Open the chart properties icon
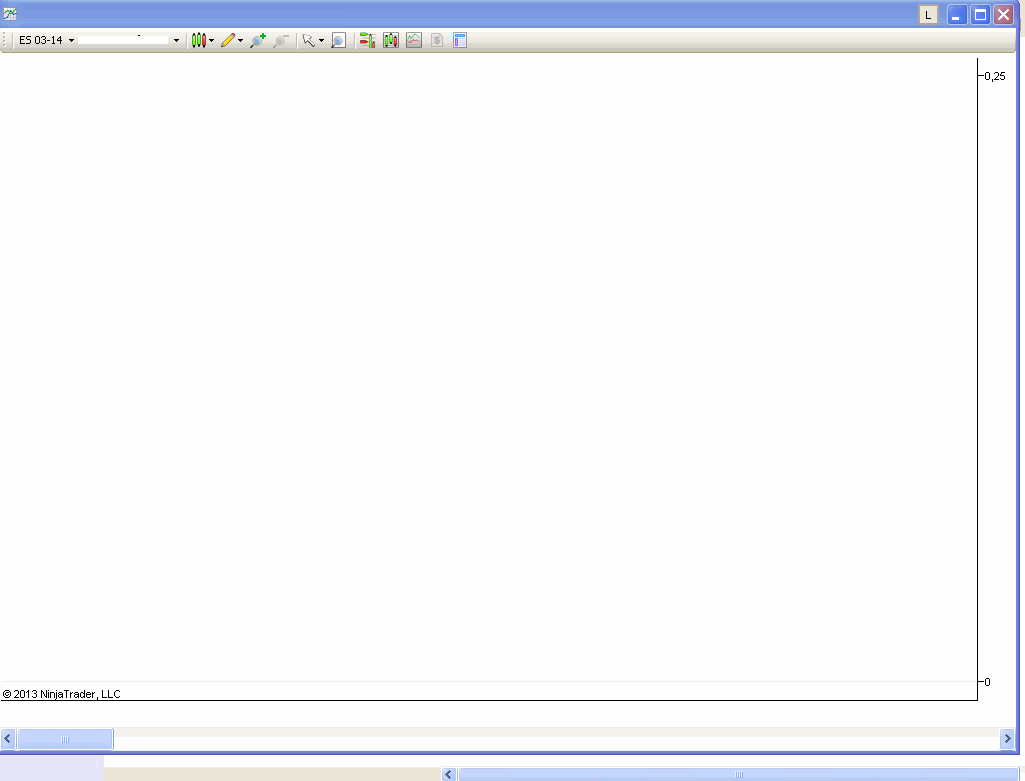This screenshot has height=781, width=1025. point(460,41)
